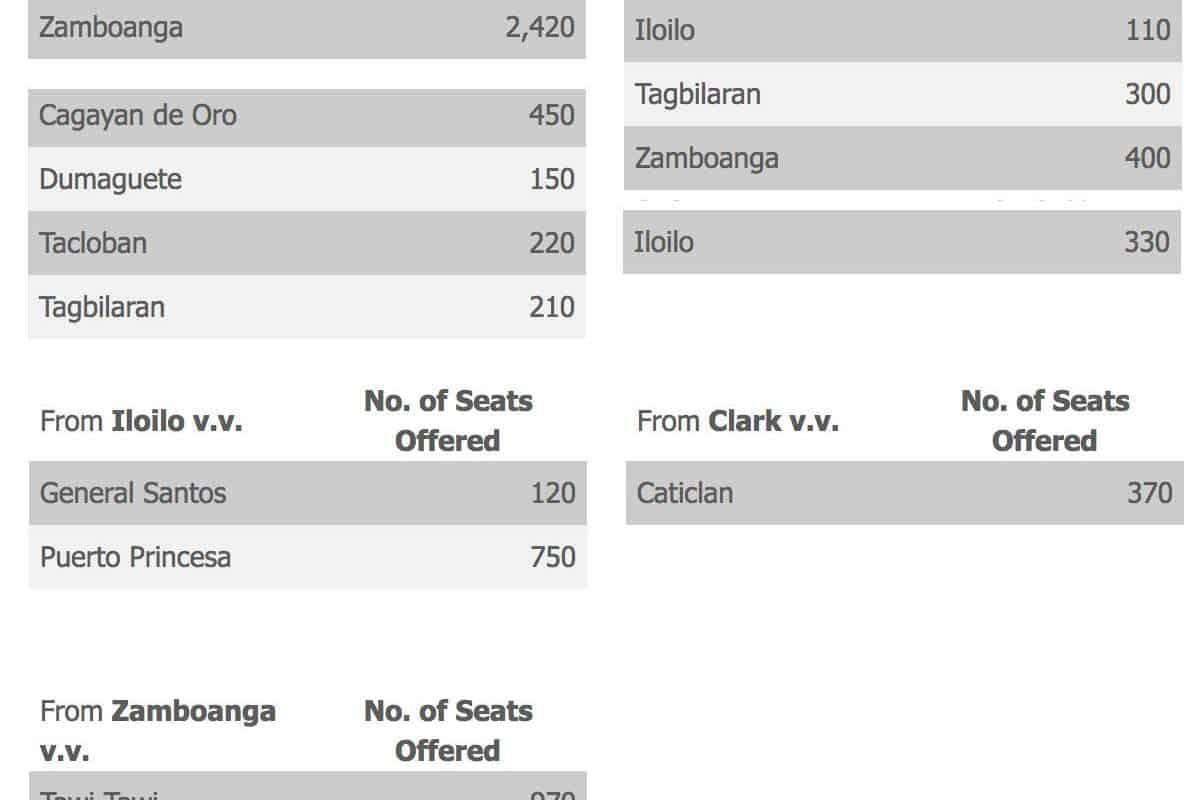Click the Caticlan destination name
Image resolution: width=1200 pixels, height=800 pixels.
685,493
